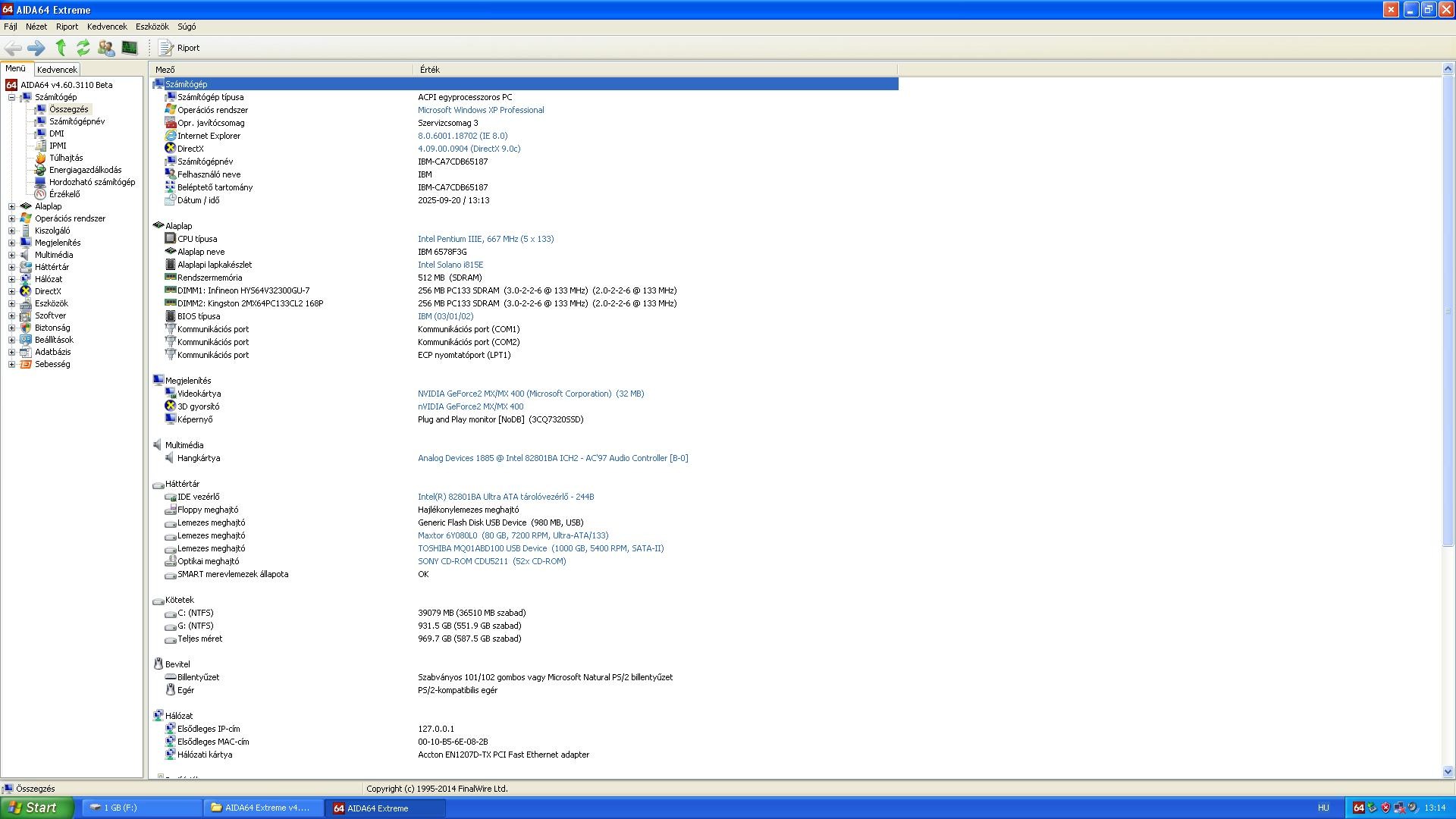Screen dimensions: 1456x819
Task: Click the green Up arrow toolbar icon
Action: pos(61,48)
